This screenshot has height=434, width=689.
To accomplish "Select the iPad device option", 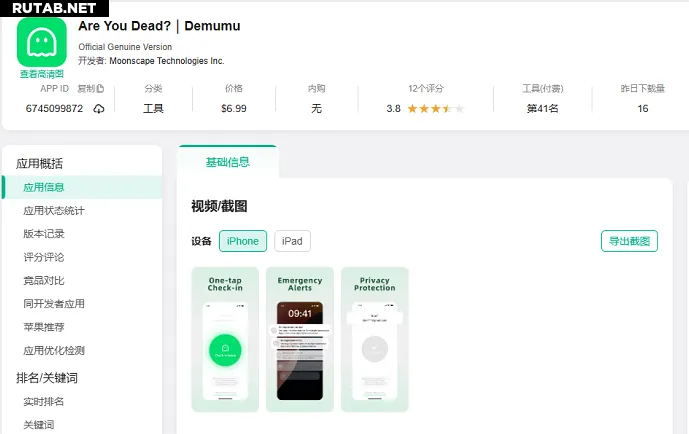I will pos(292,241).
